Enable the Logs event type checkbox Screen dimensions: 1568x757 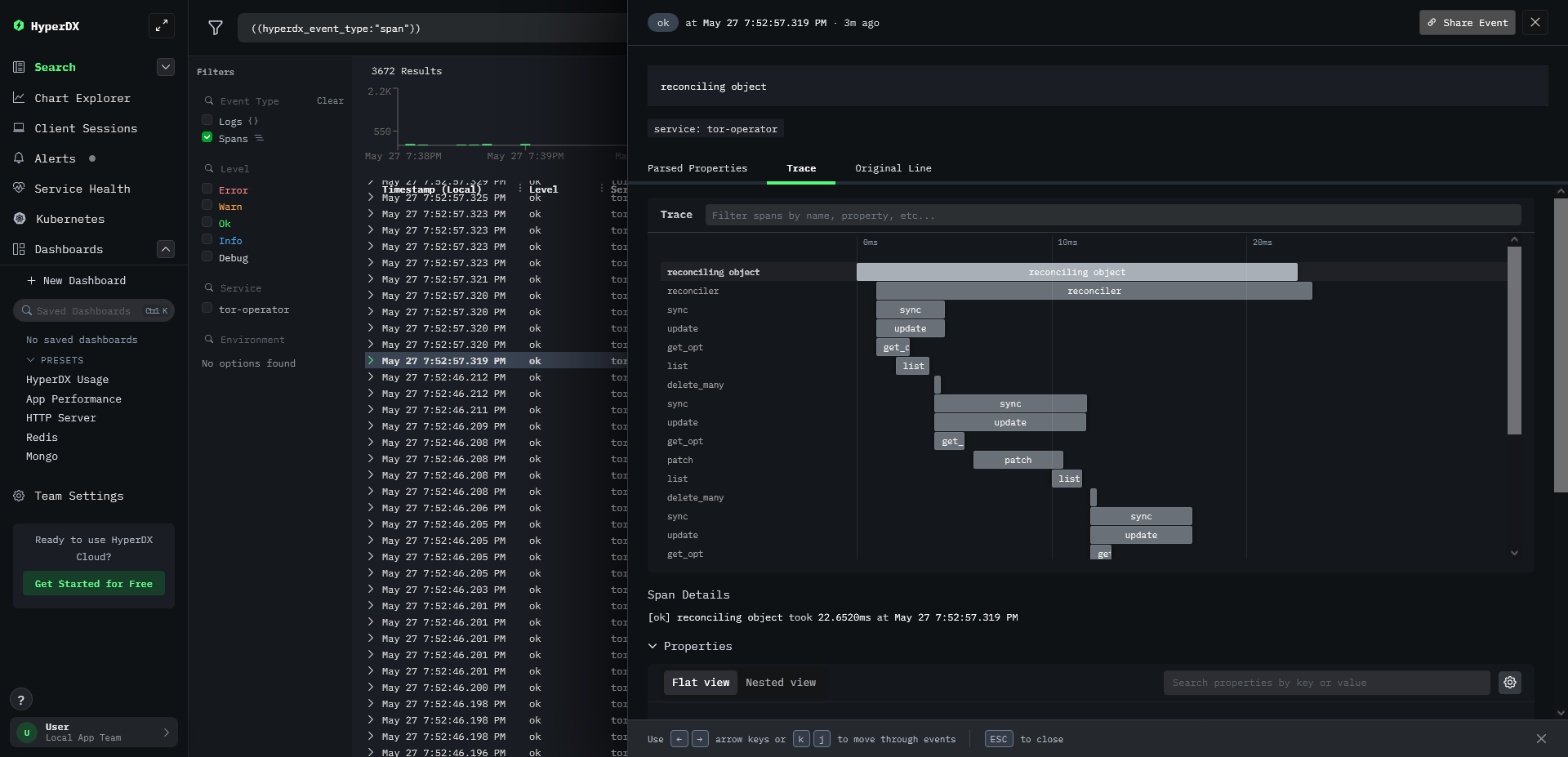207,120
